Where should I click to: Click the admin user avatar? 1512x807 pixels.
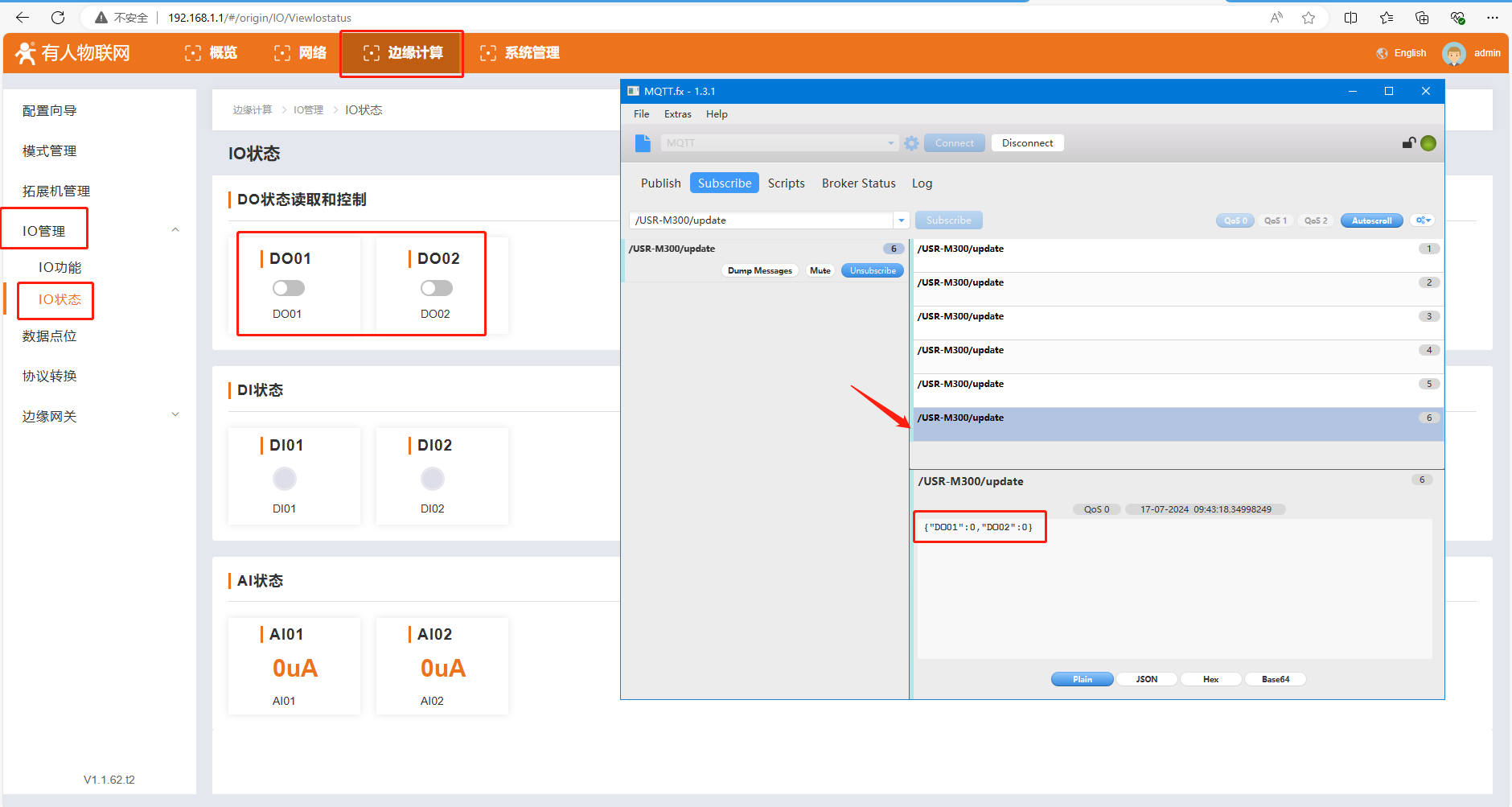[x=1453, y=53]
